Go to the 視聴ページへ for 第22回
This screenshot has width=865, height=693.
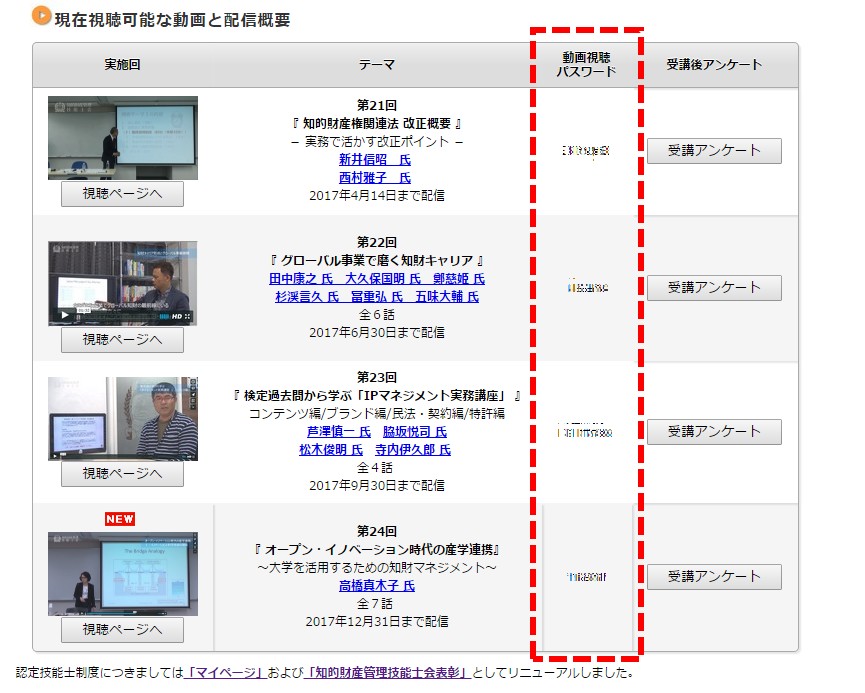click(x=122, y=340)
